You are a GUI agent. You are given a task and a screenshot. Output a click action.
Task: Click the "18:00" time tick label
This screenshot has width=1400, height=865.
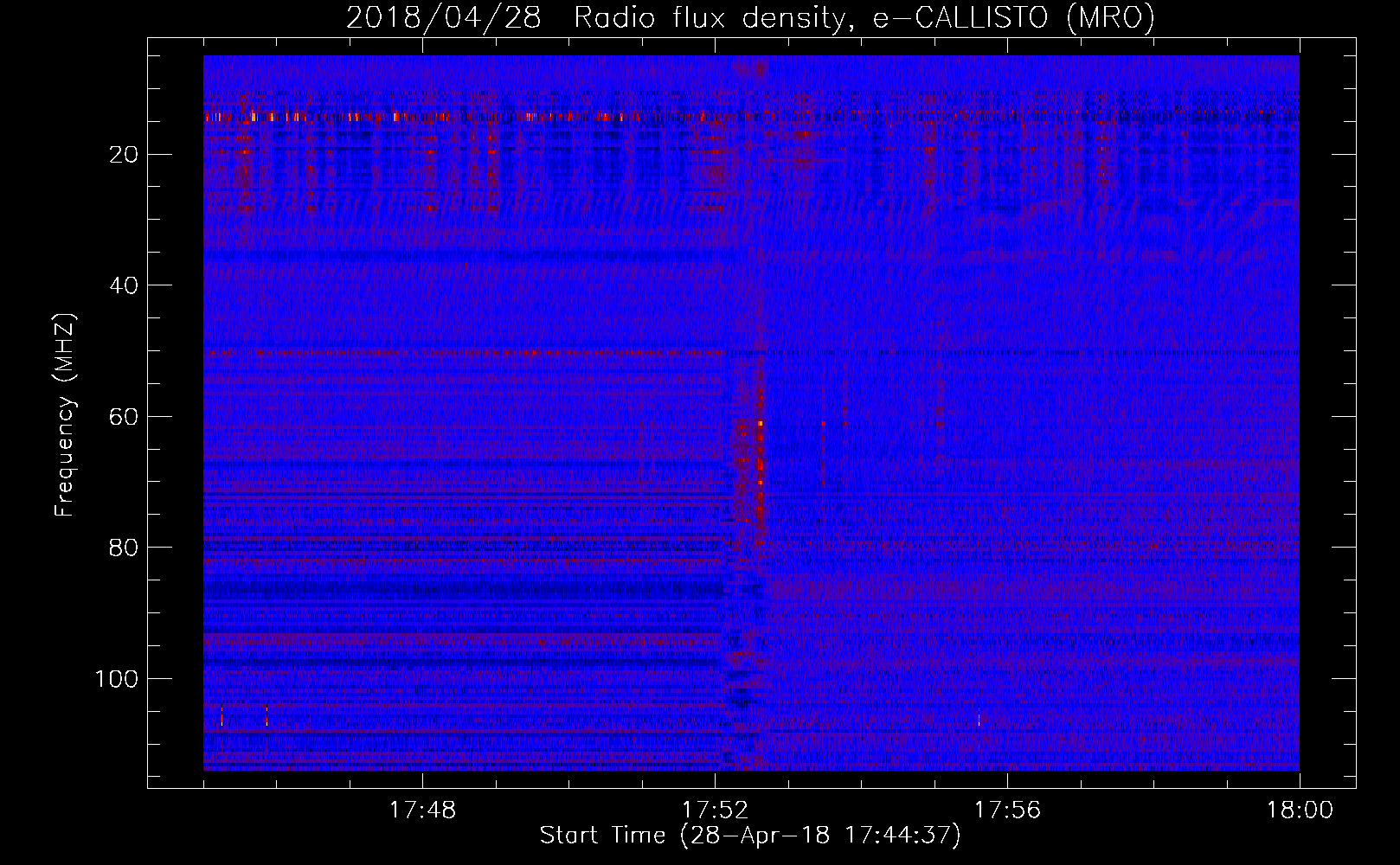tap(1300, 811)
